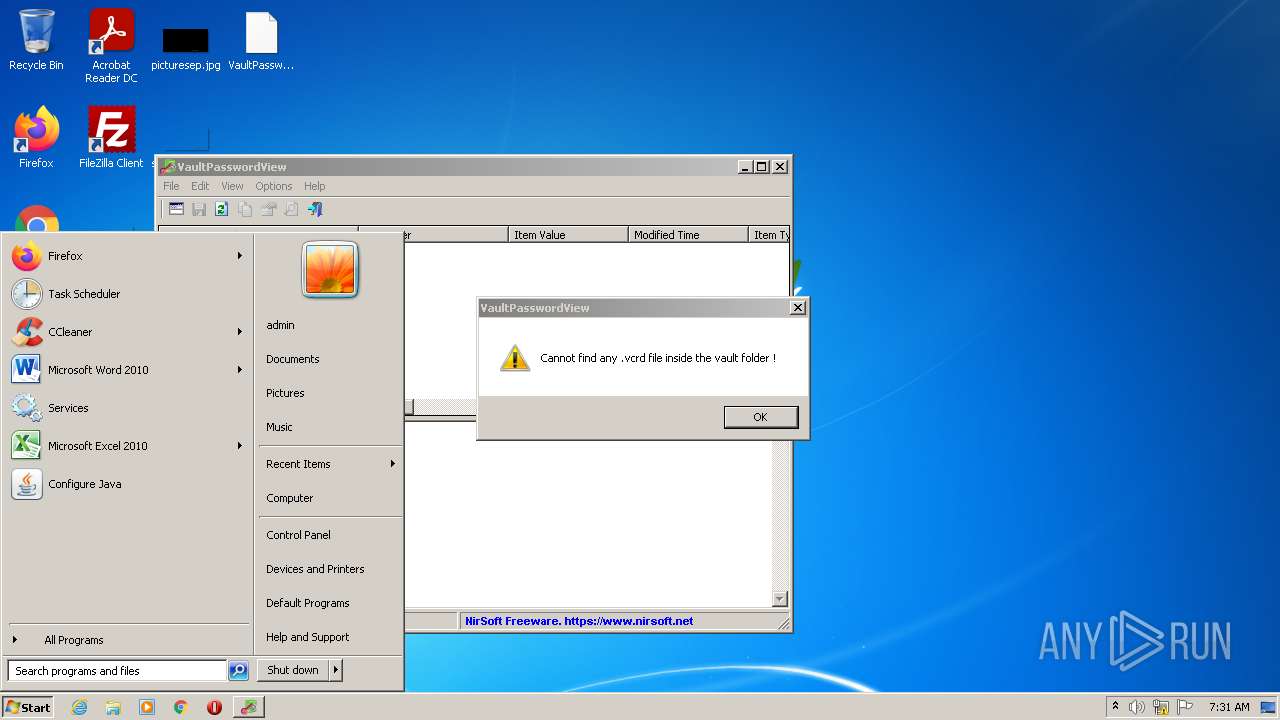The width and height of the screenshot is (1280, 720).
Task: Open Help and Support
Action: click(308, 637)
